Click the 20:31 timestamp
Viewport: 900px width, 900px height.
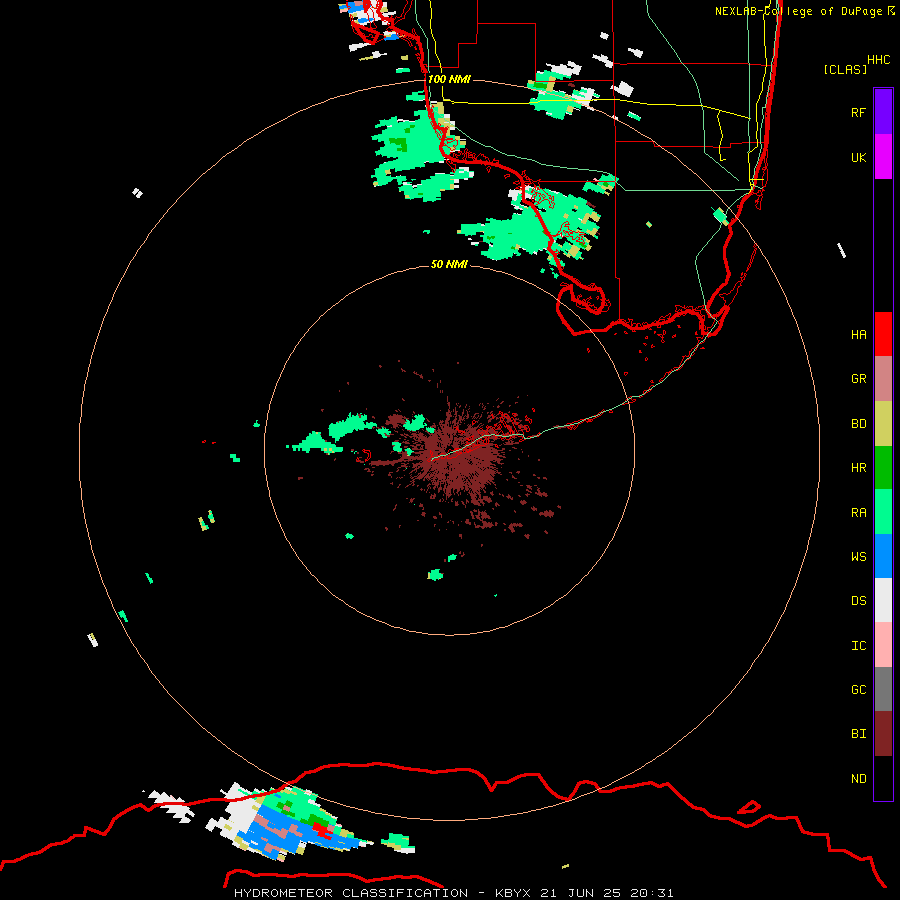652,893
